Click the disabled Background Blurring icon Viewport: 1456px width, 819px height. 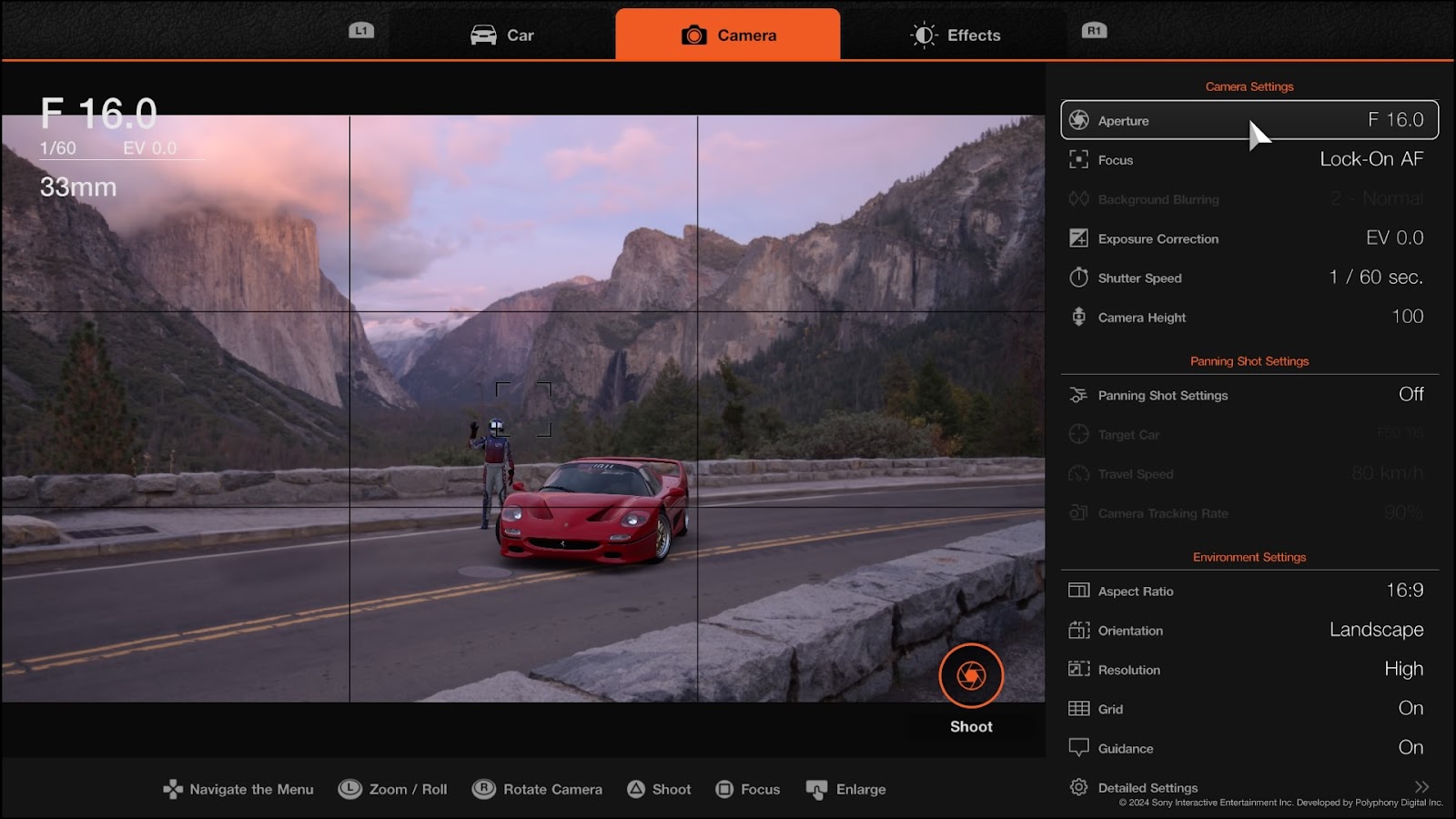click(x=1079, y=199)
